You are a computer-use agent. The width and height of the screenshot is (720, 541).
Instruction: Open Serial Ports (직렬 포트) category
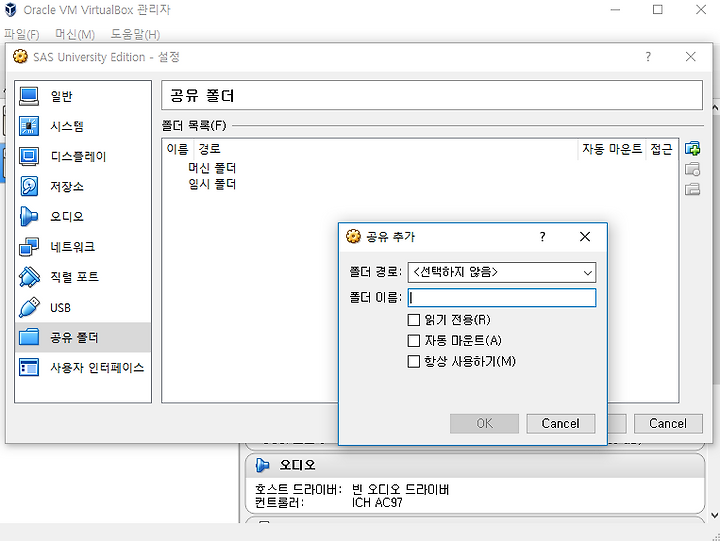[x=83, y=277]
